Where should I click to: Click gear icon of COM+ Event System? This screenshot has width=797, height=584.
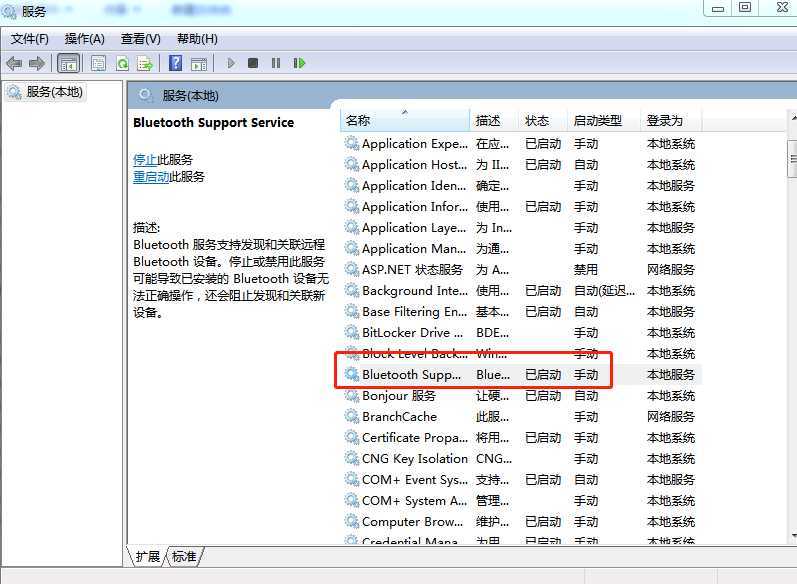(x=352, y=479)
